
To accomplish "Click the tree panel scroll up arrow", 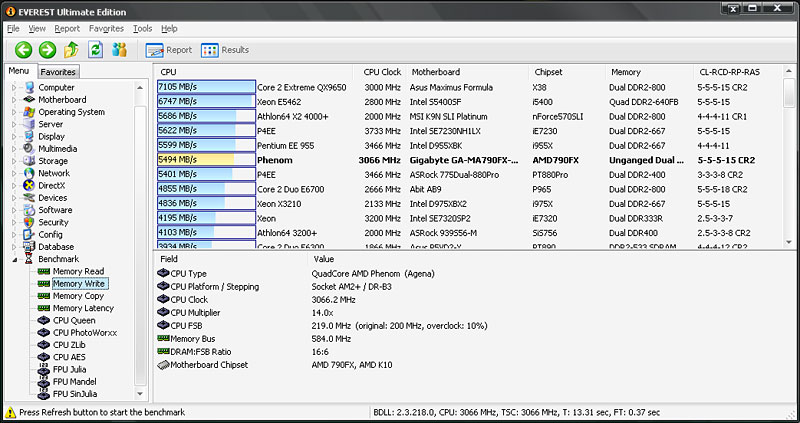I will (140, 87).
